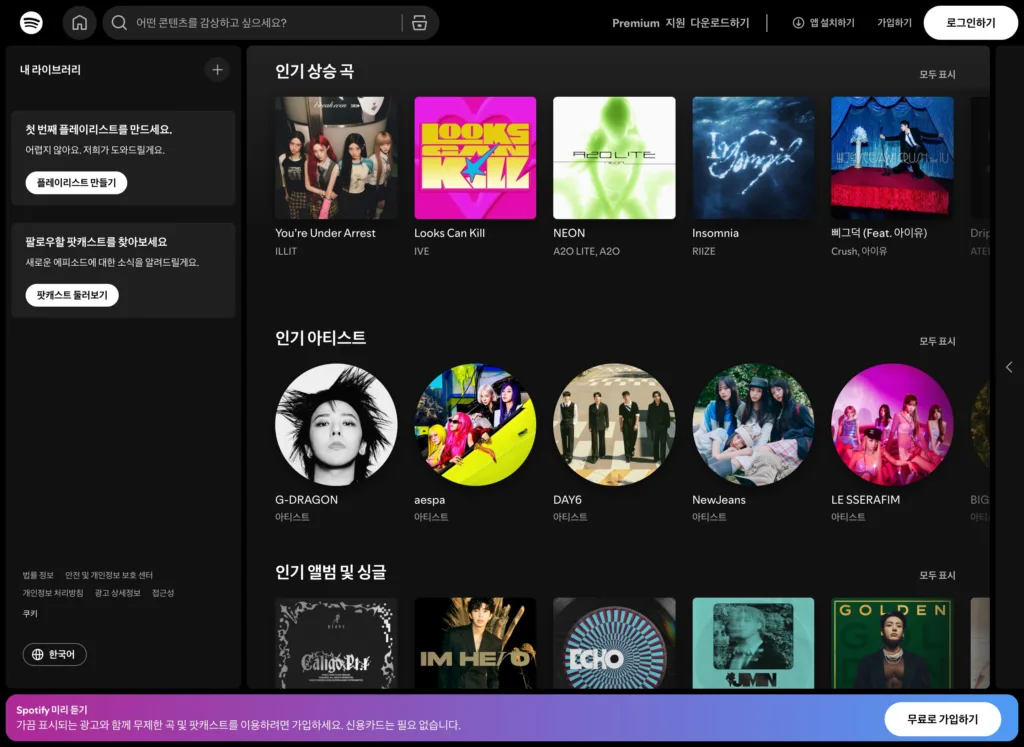Open the 법률 정보 footer link
1024x747 pixels.
coord(38,575)
